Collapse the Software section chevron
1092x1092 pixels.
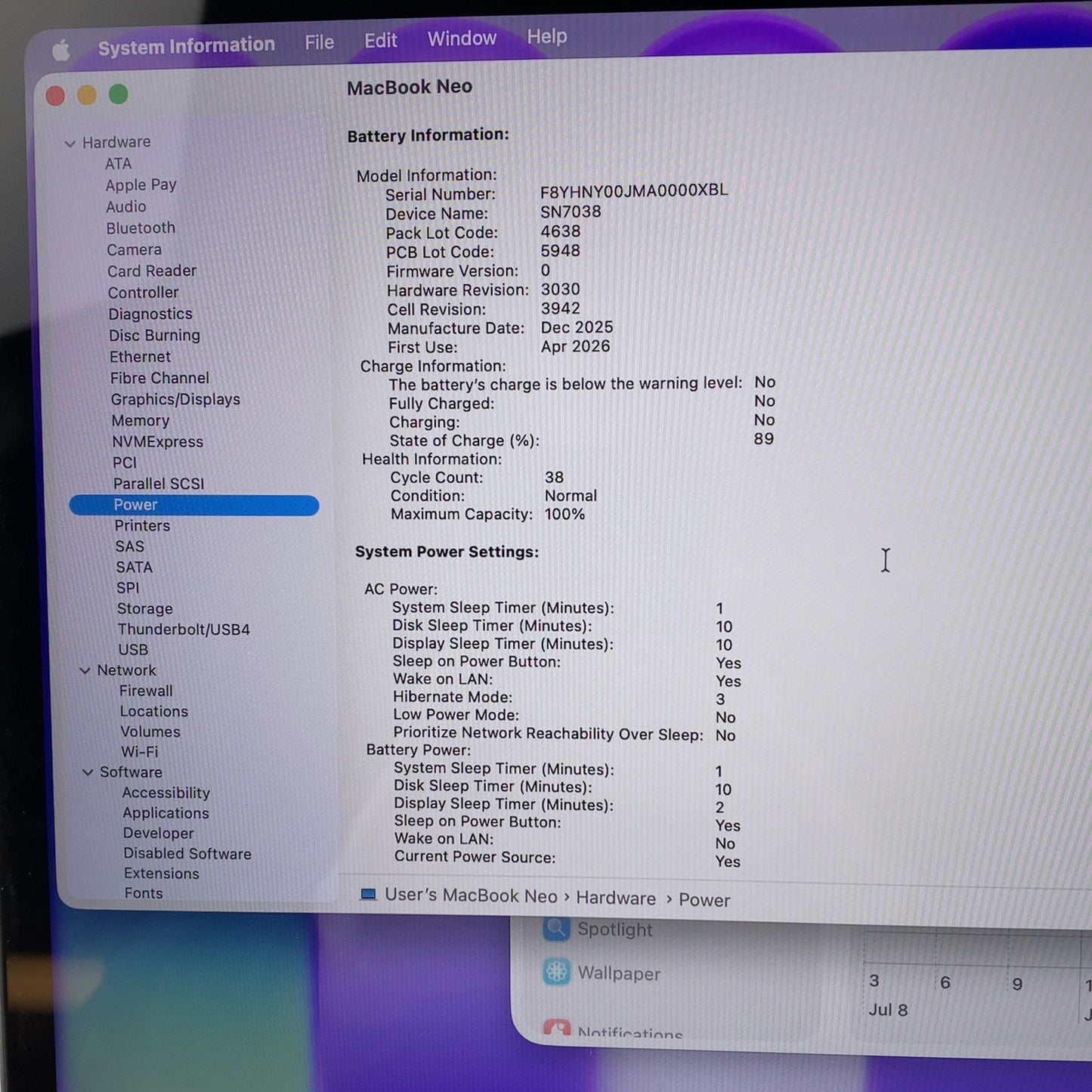pos(88,772)
